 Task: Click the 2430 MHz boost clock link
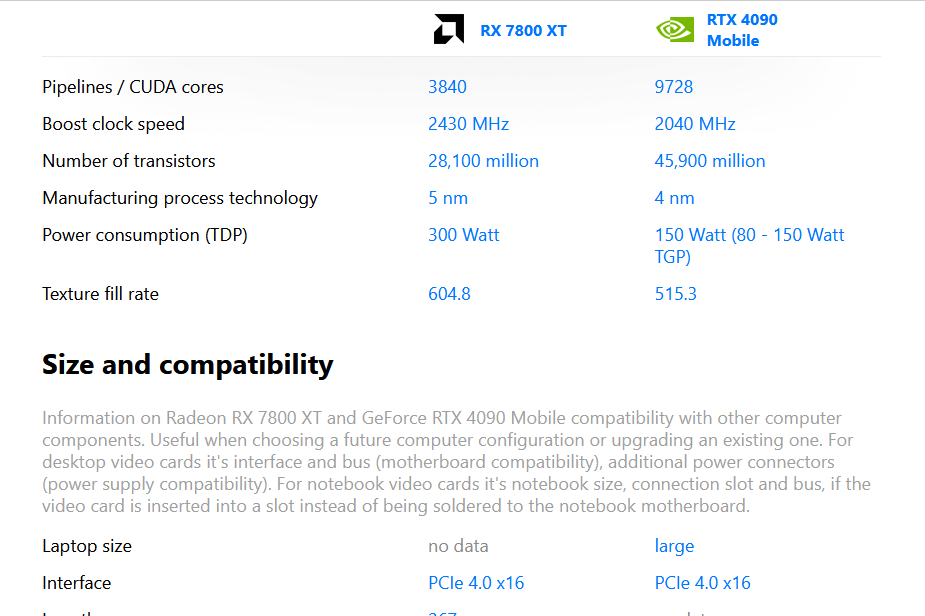[x=468, y=124]
